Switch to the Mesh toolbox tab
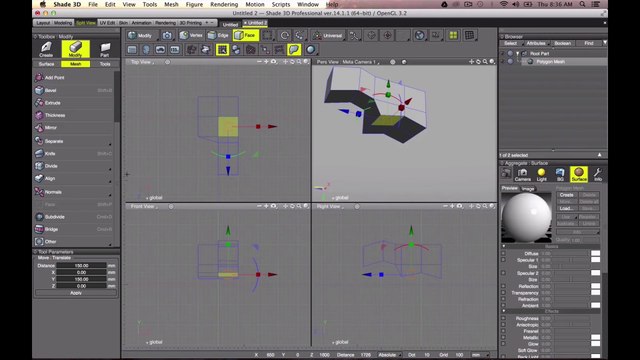 pos(76,64)
